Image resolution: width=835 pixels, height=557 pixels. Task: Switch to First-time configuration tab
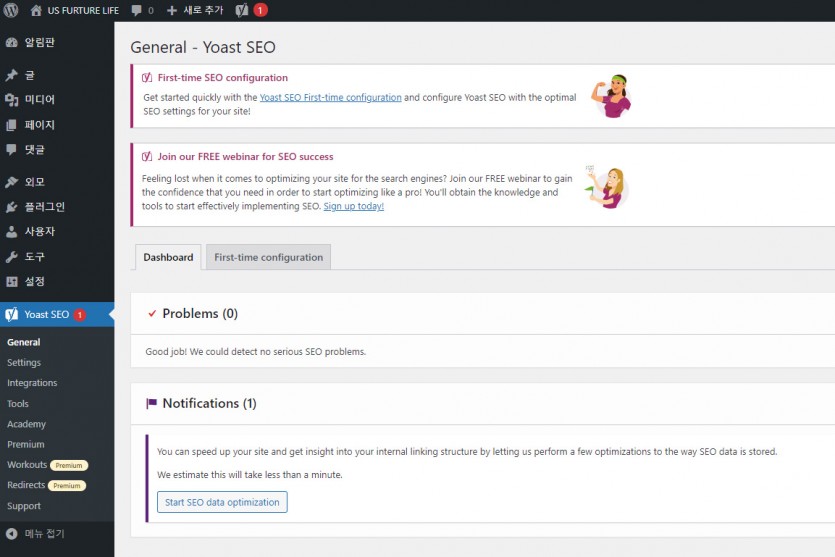268,257
